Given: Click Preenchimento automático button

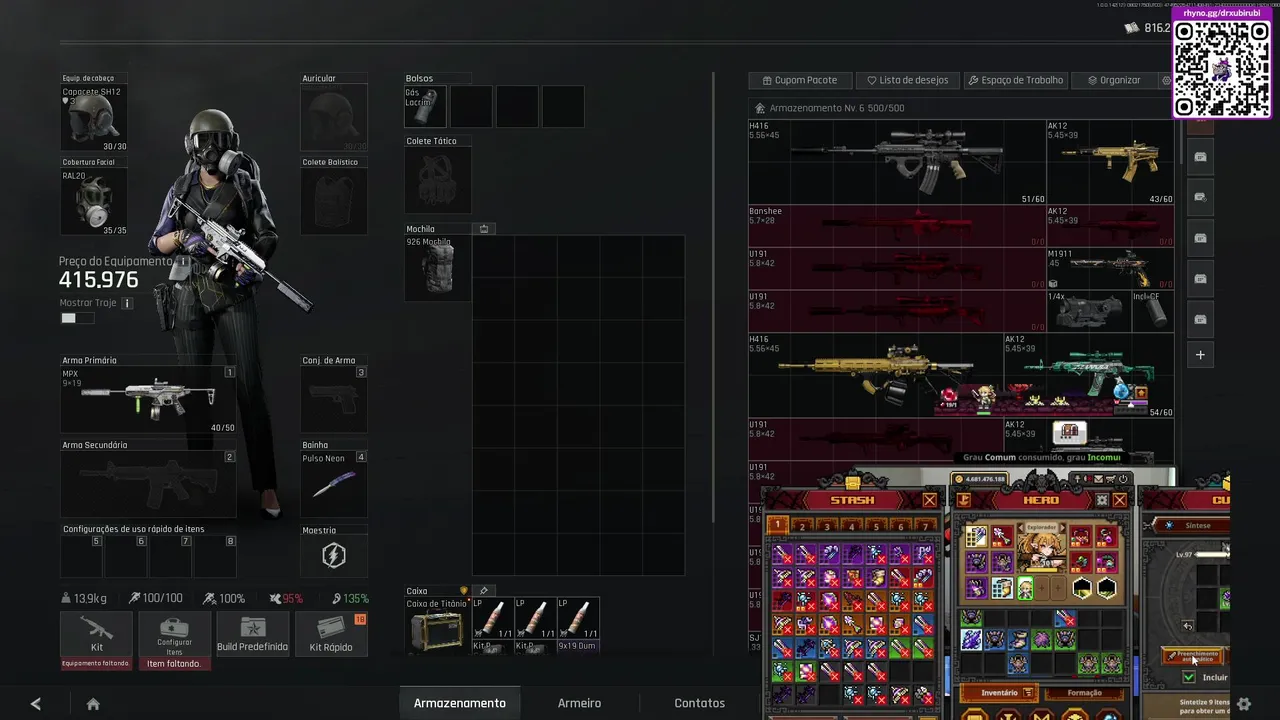Looking at the screenshot, I should [1193, 656].
